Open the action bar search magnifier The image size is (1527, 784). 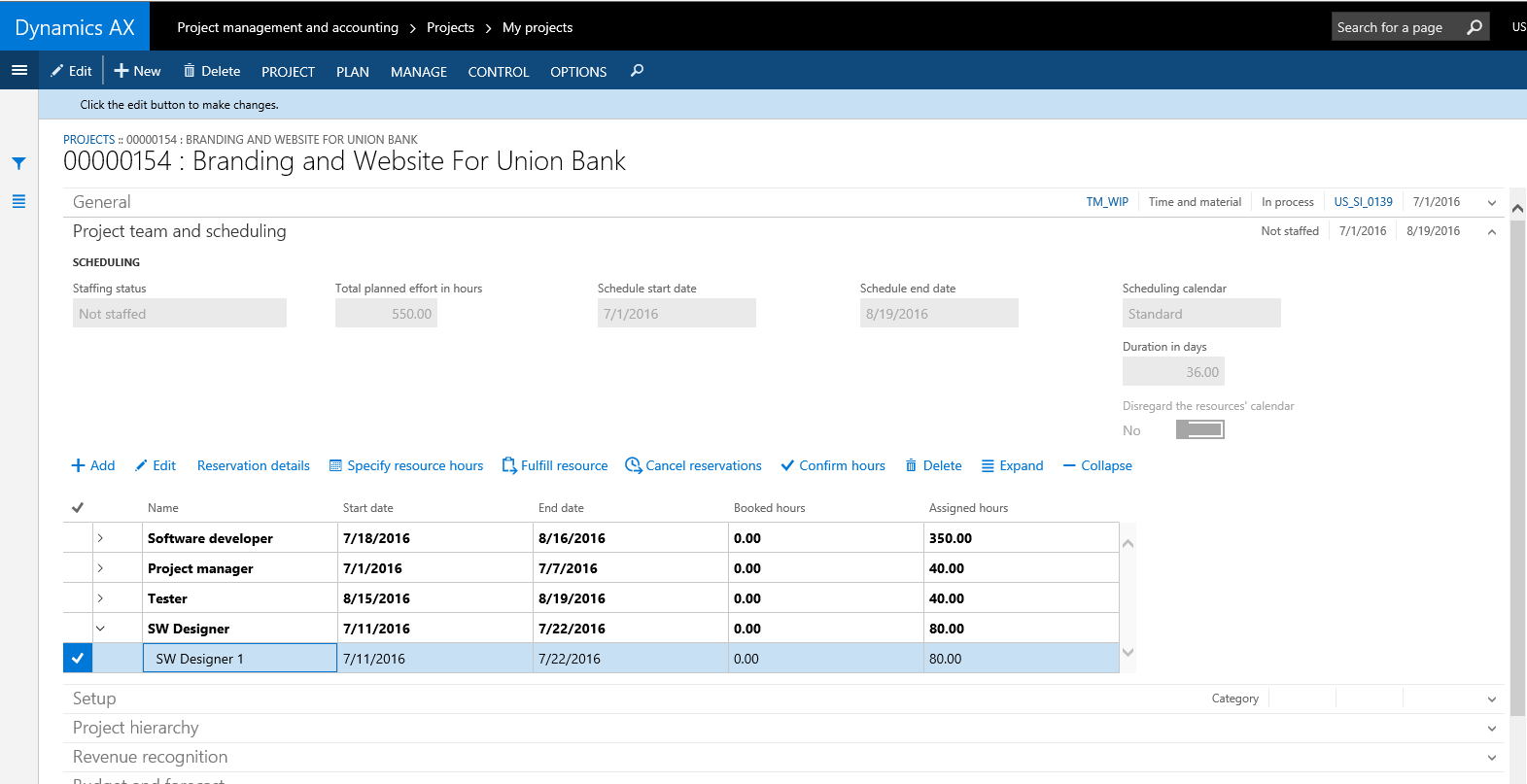tap(637, 71)
